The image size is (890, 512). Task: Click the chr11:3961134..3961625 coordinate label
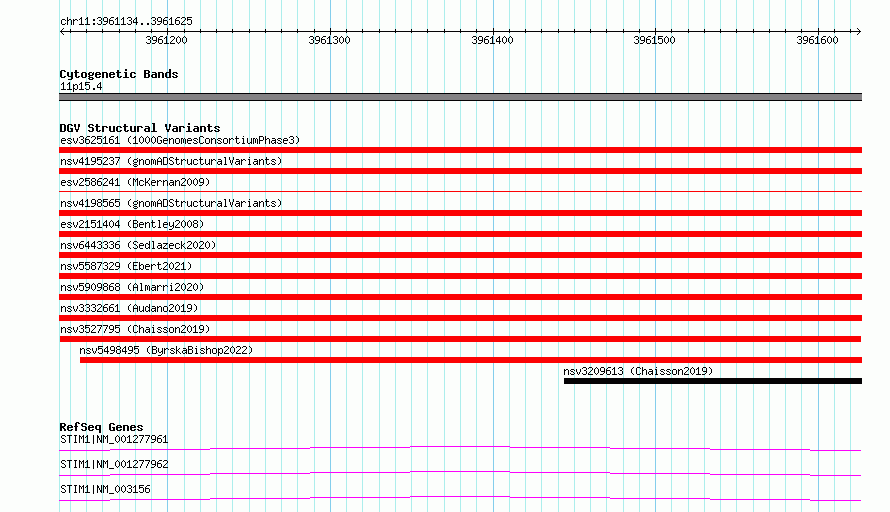pos(126,22)
